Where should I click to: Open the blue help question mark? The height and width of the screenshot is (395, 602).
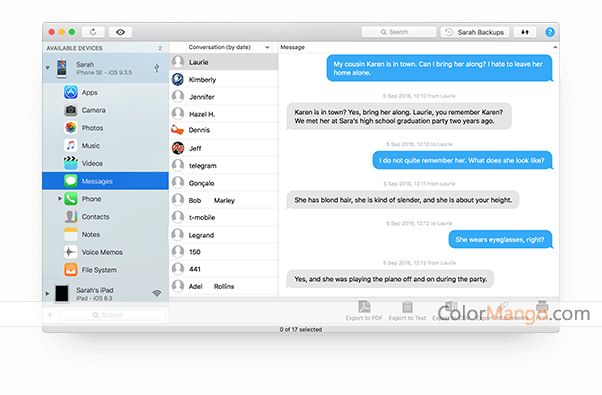[x=550, y=32]
